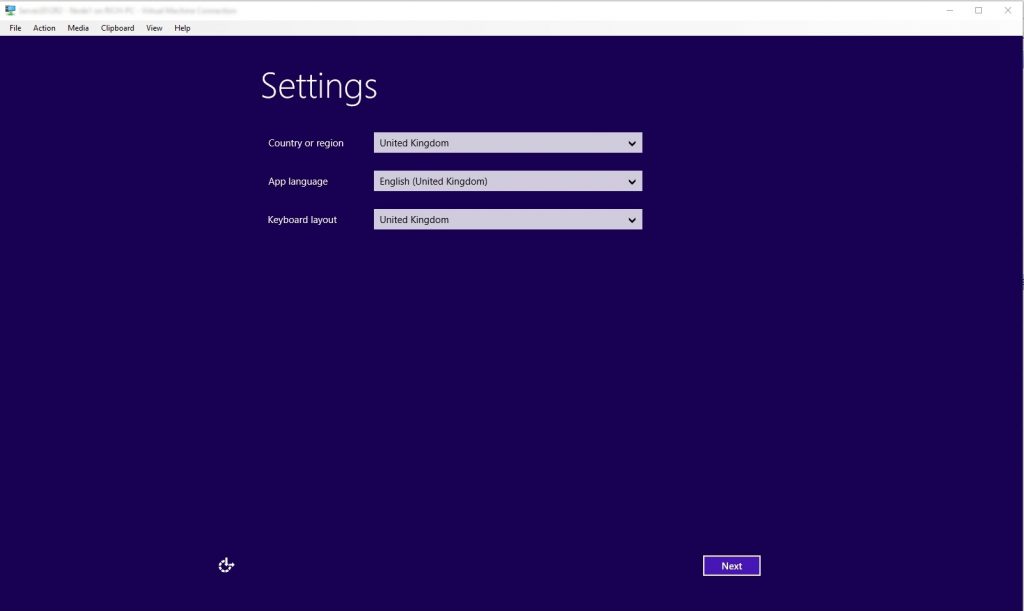Open the Action menu
The height and width of the screenshot is (611, 1024).
[x=44, y=28]
